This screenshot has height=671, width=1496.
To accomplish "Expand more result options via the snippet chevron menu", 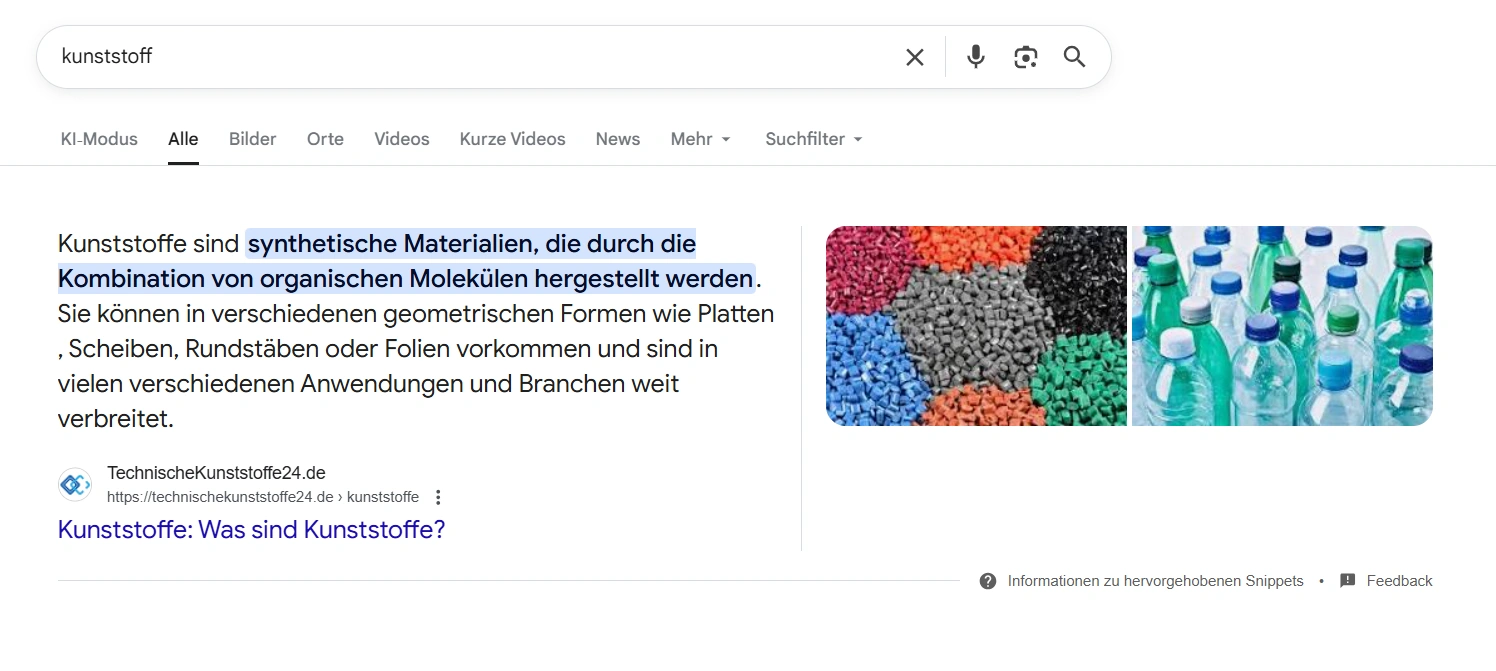I will click(438, 496).
